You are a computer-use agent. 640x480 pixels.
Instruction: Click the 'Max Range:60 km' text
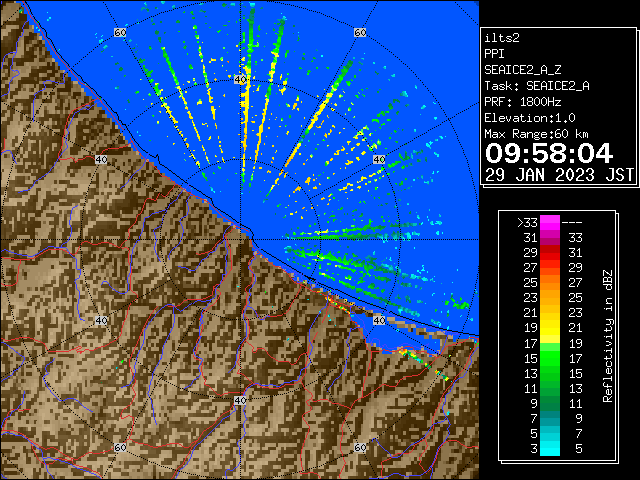pos(536,134)
